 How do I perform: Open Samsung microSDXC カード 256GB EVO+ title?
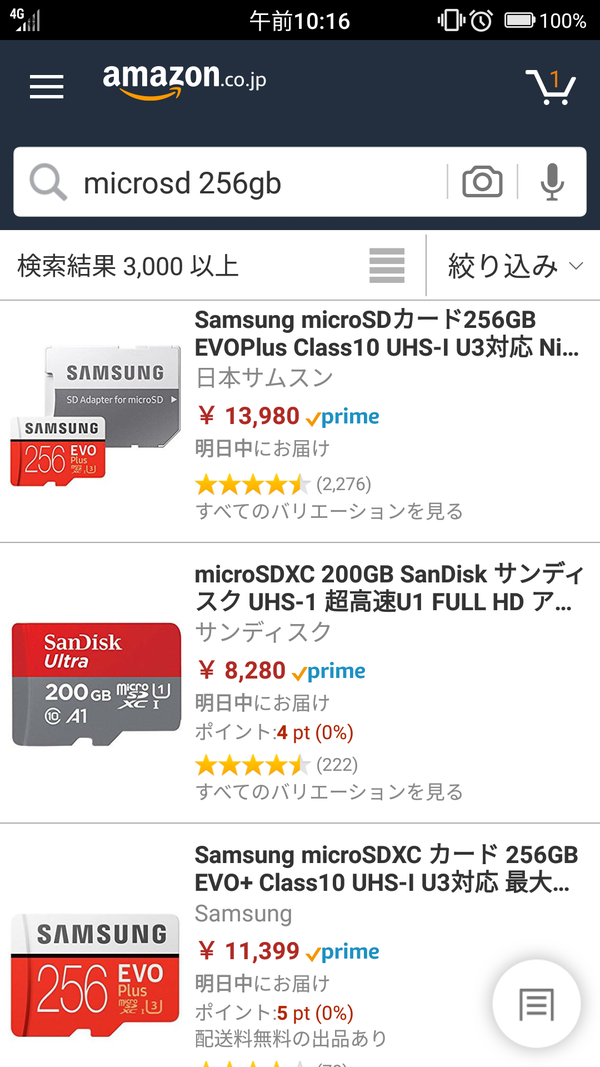386,868
